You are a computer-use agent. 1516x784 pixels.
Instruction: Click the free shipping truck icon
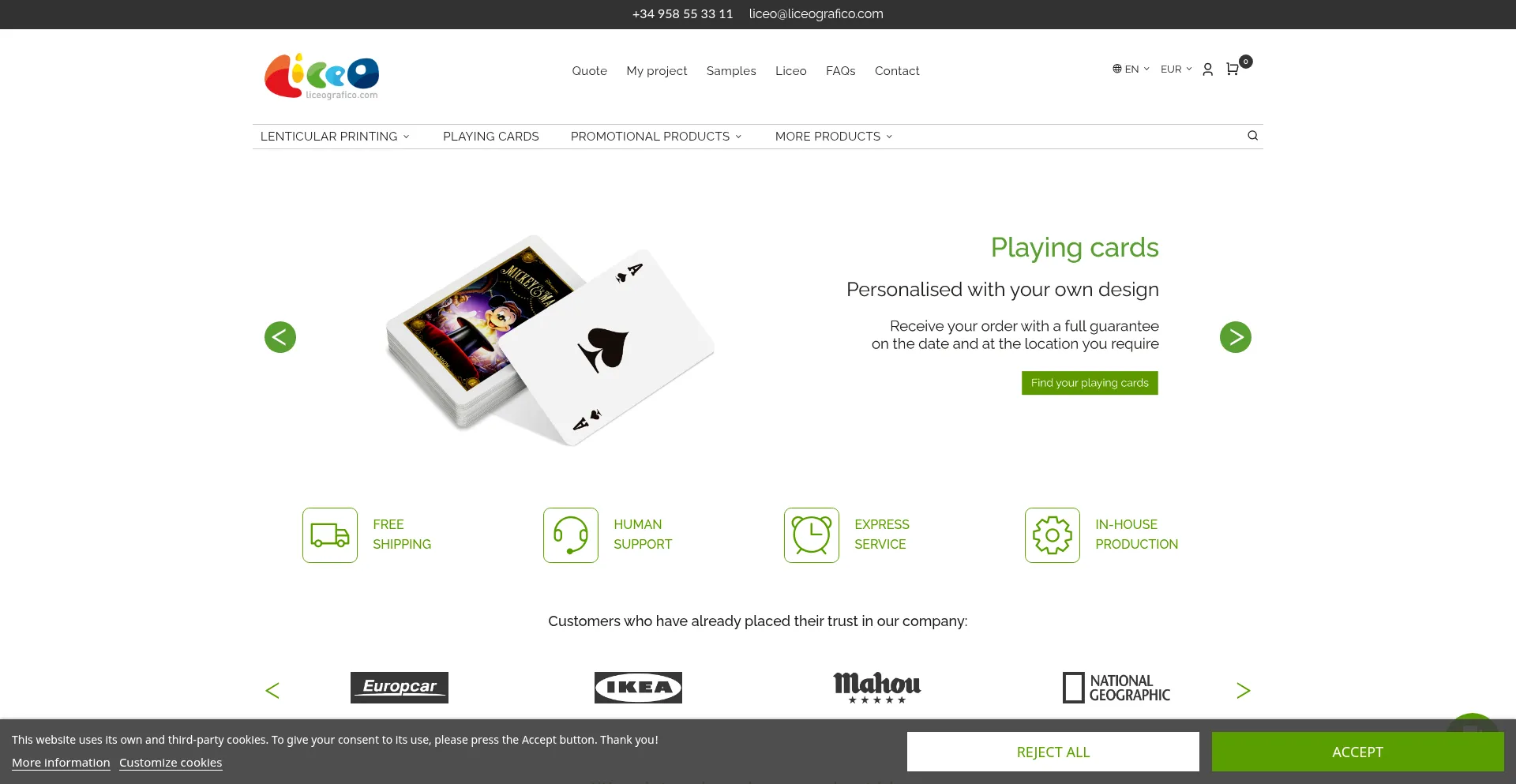(x=330, y=535)
